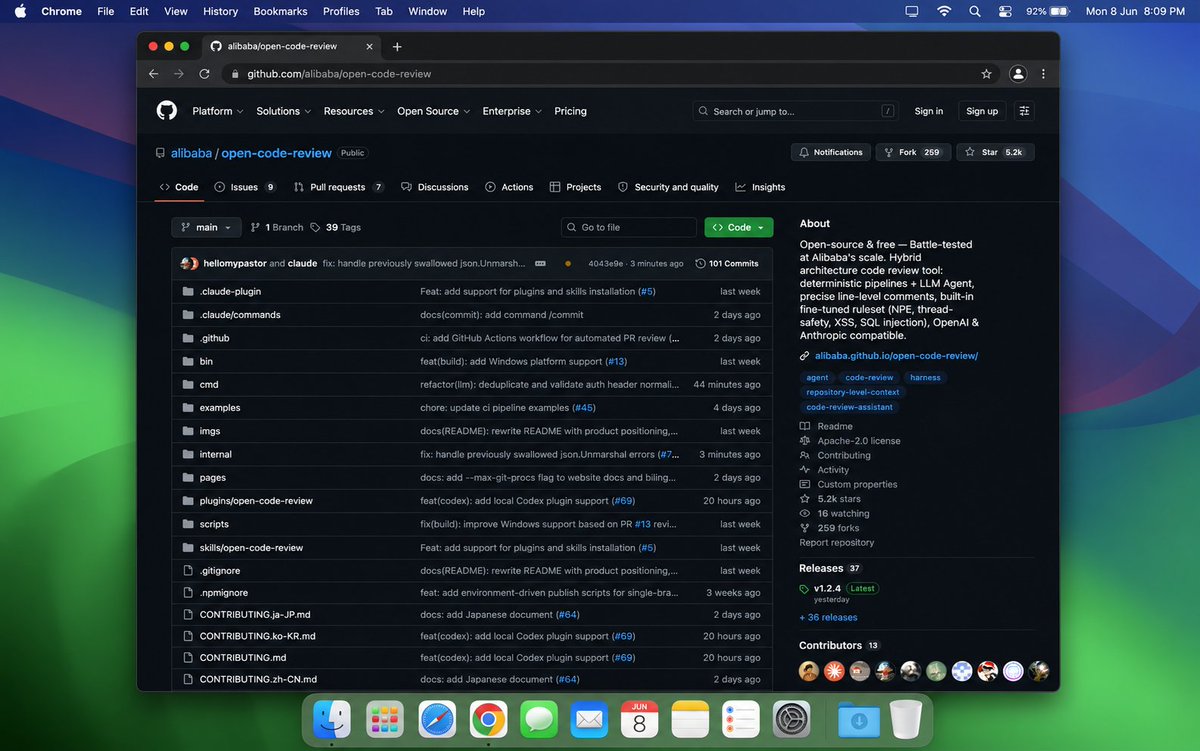Open macOS Control Center icon
The width and height of the screenshot is (1200, 751).
1005,11
